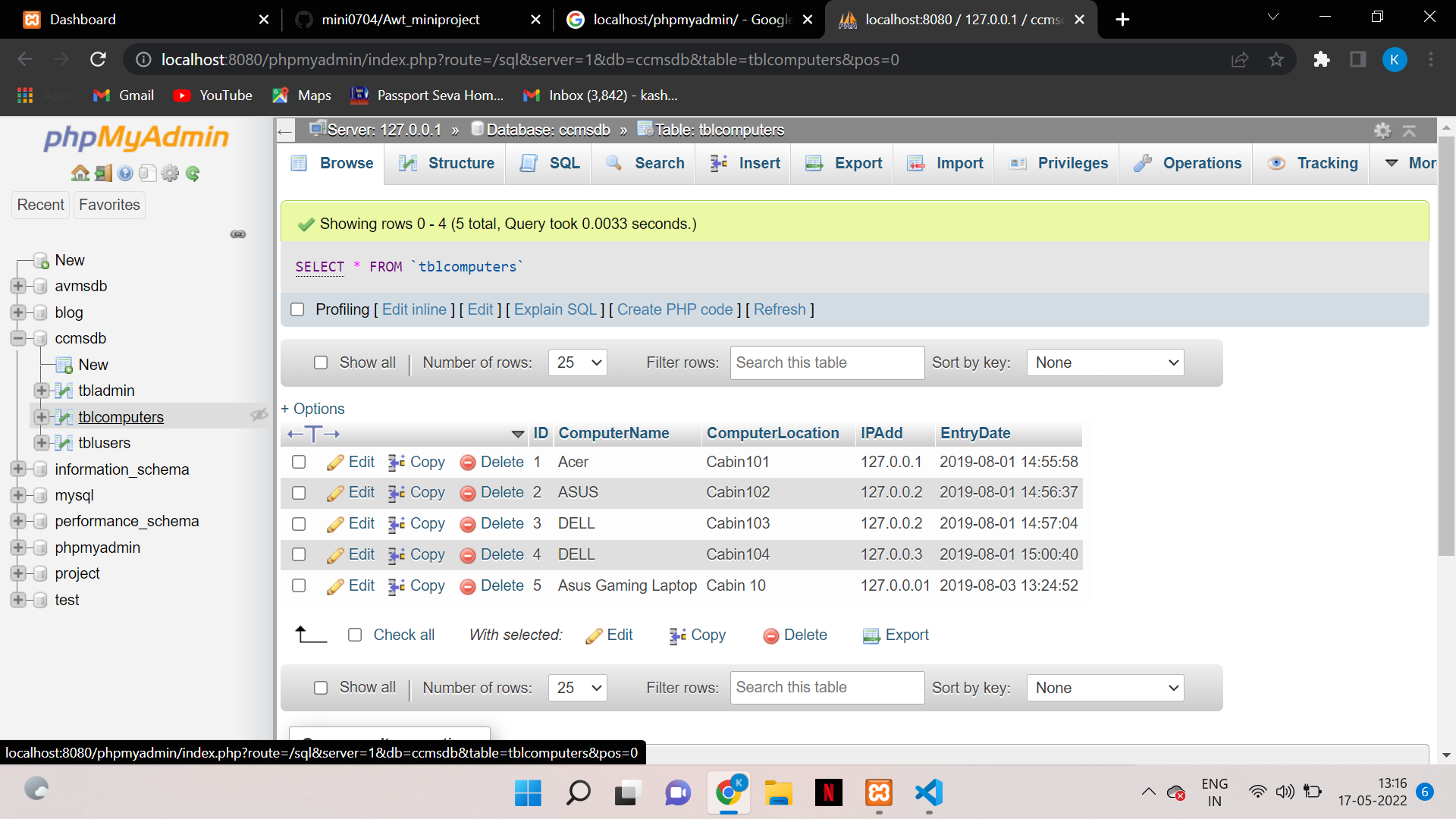The height and width of the screenshot is (819, 1456).
Task: Enable the Profiling checkbox
Action: 297,309
